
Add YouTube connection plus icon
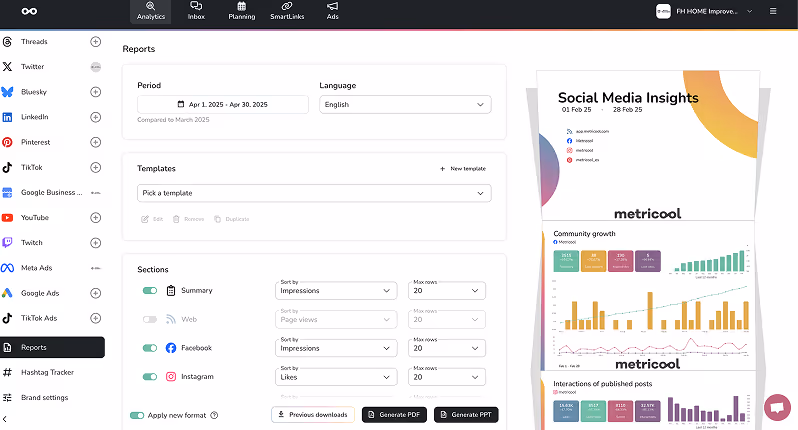(x=96, y=218)
